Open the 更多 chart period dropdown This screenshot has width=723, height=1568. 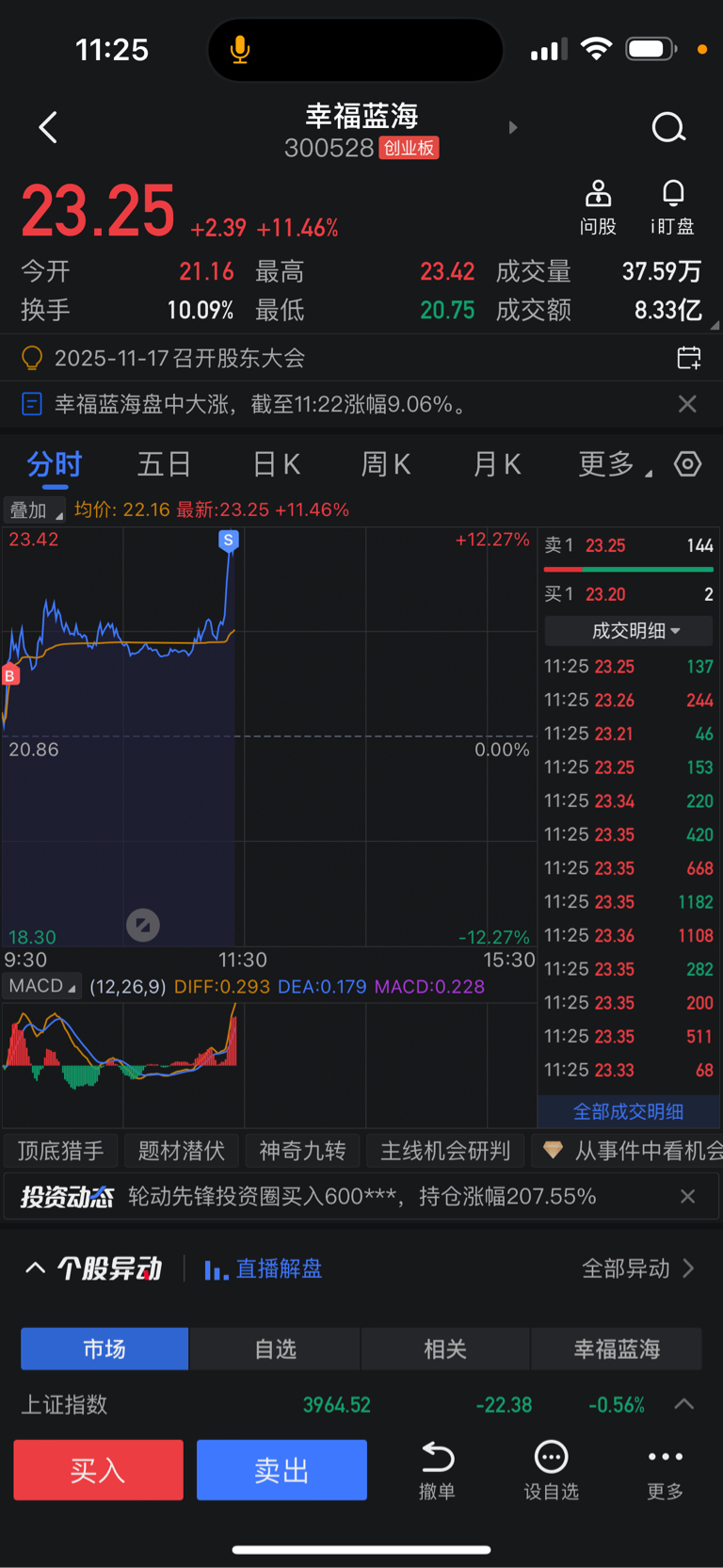(616, 464)
